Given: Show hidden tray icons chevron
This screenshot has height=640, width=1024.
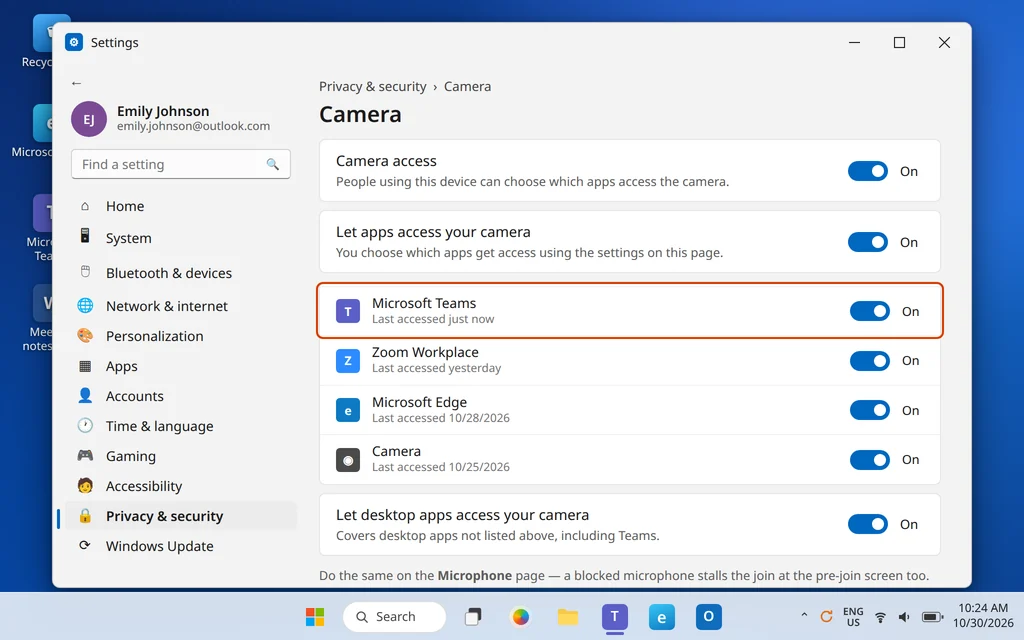Looking at the screenshot, I should point(804,615).
